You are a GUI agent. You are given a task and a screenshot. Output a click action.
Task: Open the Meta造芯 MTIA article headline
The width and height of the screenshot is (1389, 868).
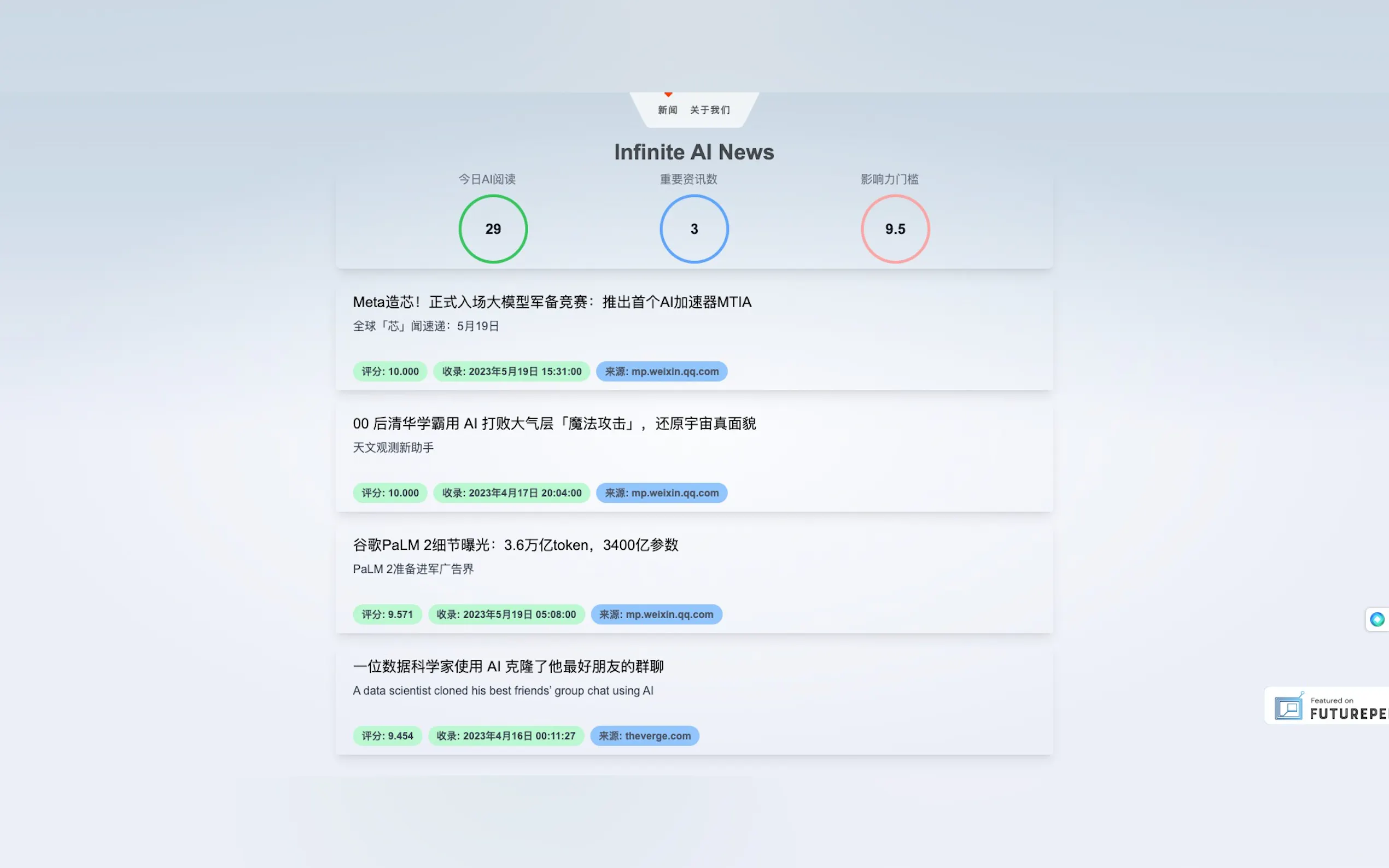[551, 302]
